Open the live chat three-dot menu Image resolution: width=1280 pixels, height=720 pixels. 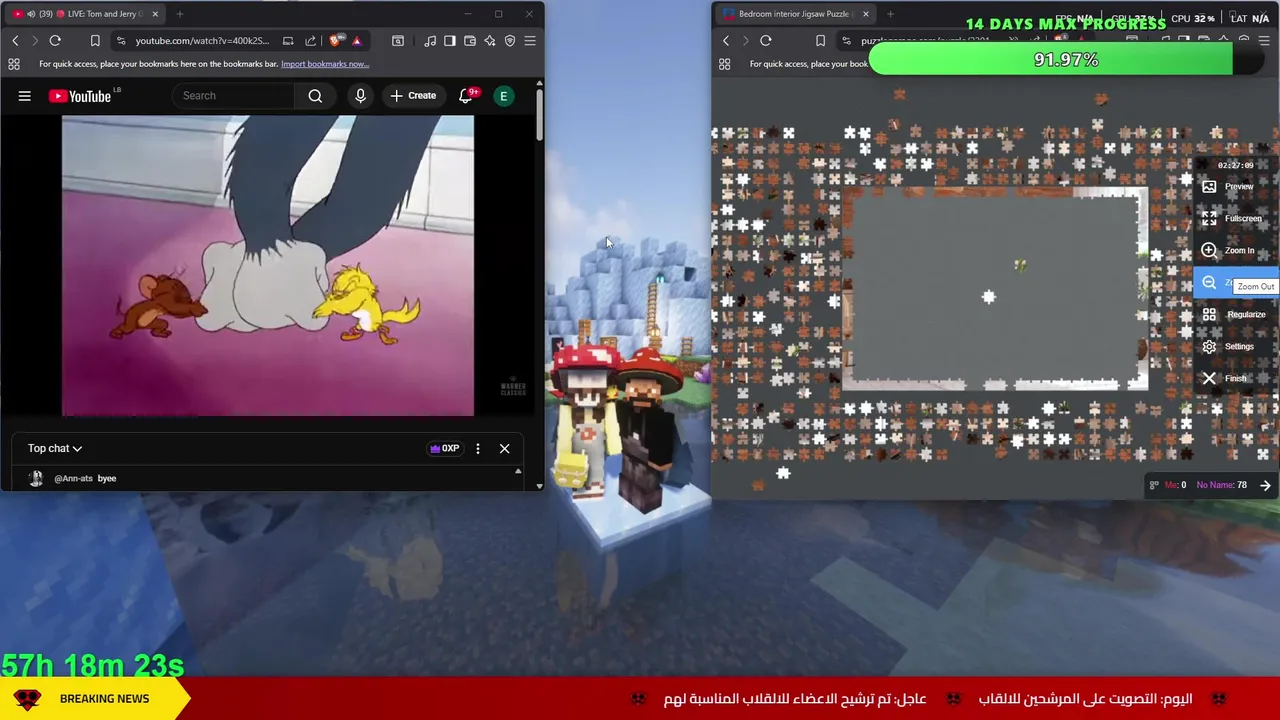pyautogui.click(x=478, y=448)
